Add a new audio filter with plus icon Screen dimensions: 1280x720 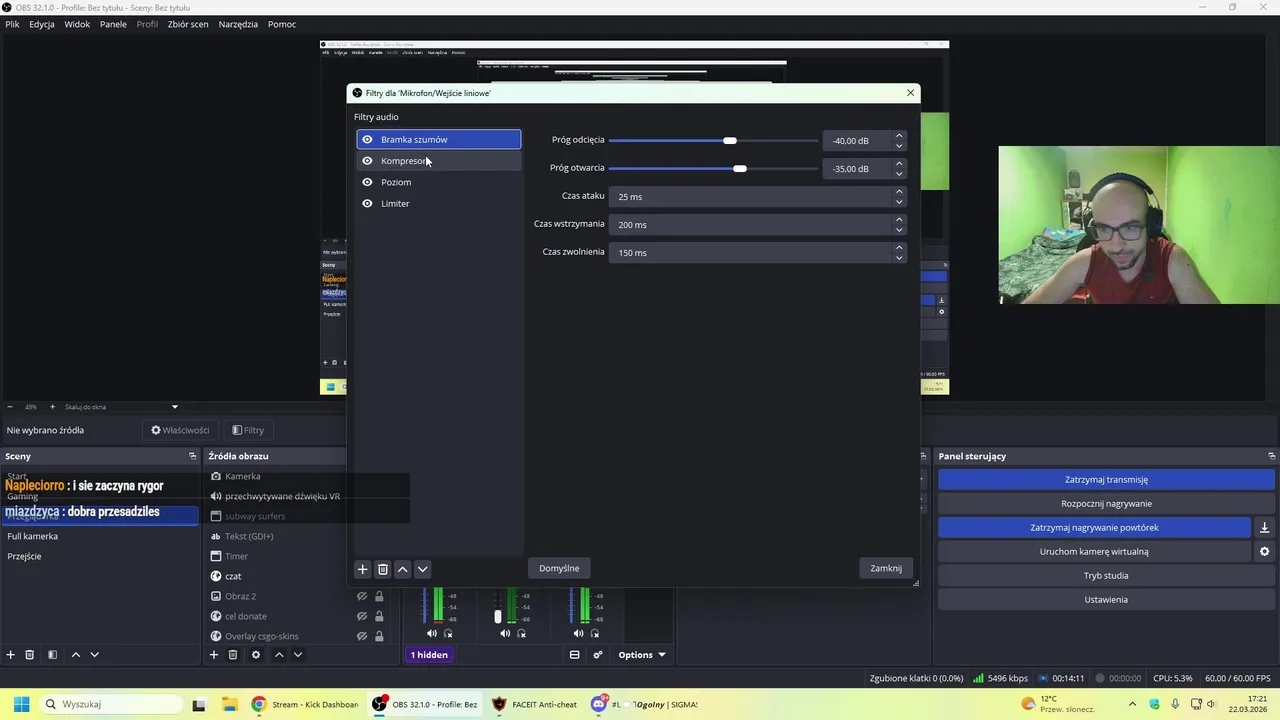click(363, 569)
